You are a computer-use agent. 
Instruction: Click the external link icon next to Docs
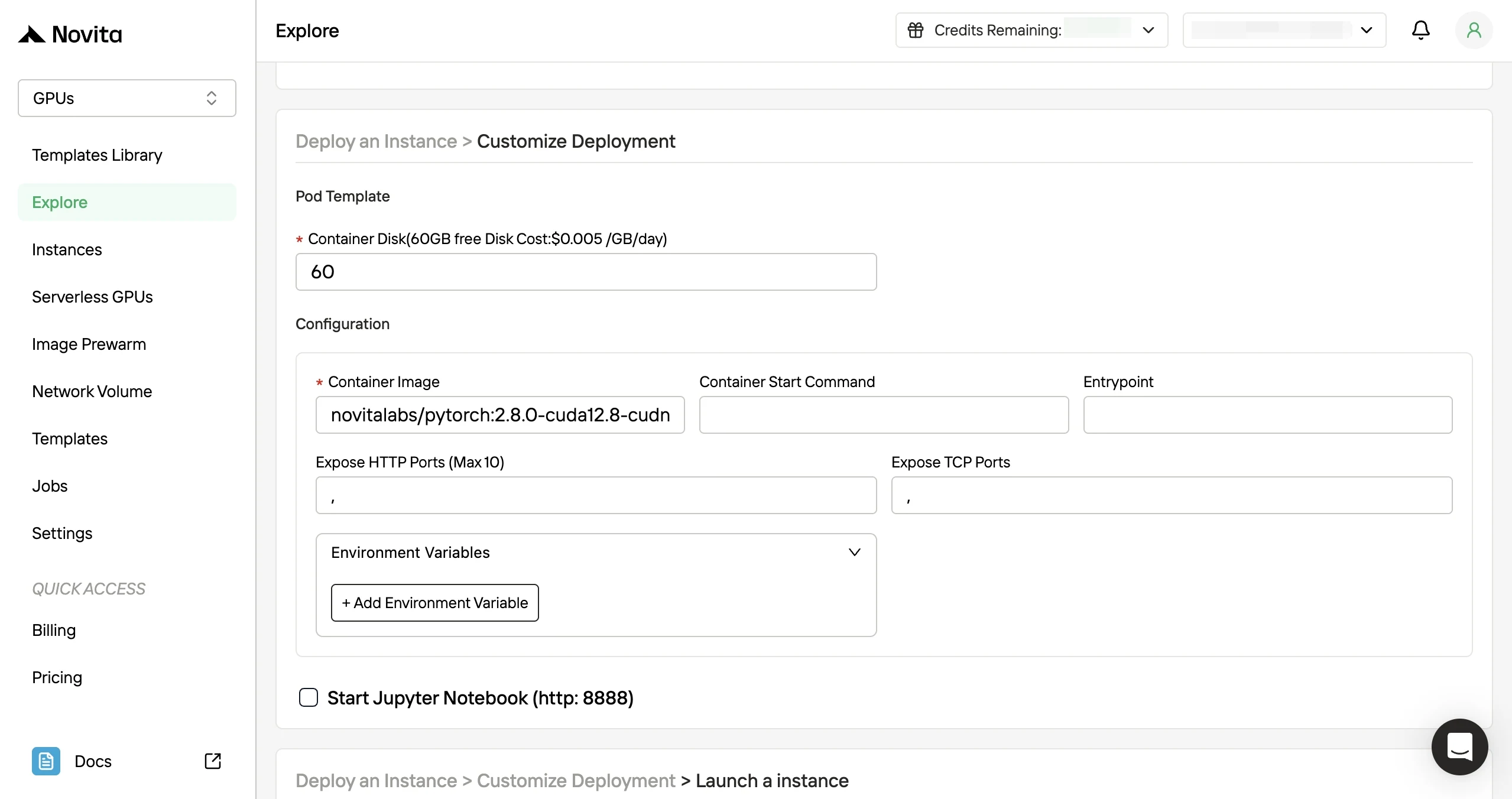tap(213, 761)
